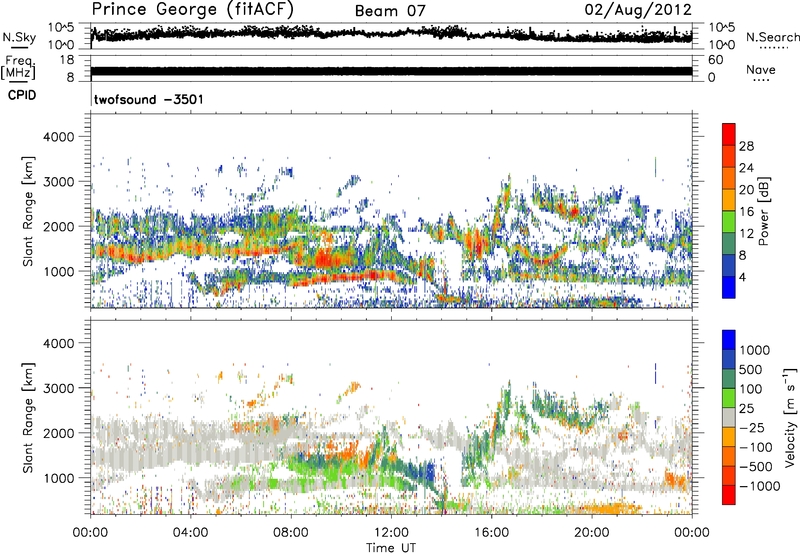Click the 'CPID' row label
The image size is (800, 554).
click(22, 95)
